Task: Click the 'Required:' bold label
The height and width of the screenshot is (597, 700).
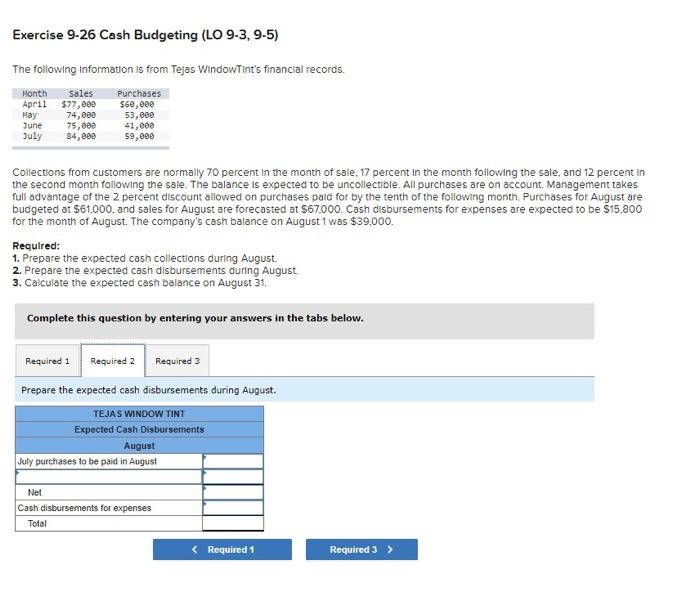Action: pos(36,246)
